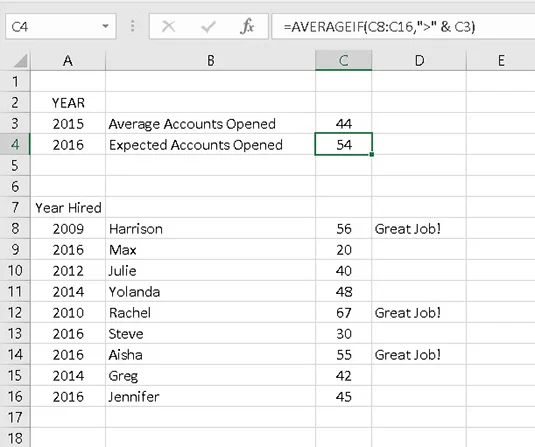The image size is (535, 447).
Task: Select row 4 header
Action: point(15,144)
